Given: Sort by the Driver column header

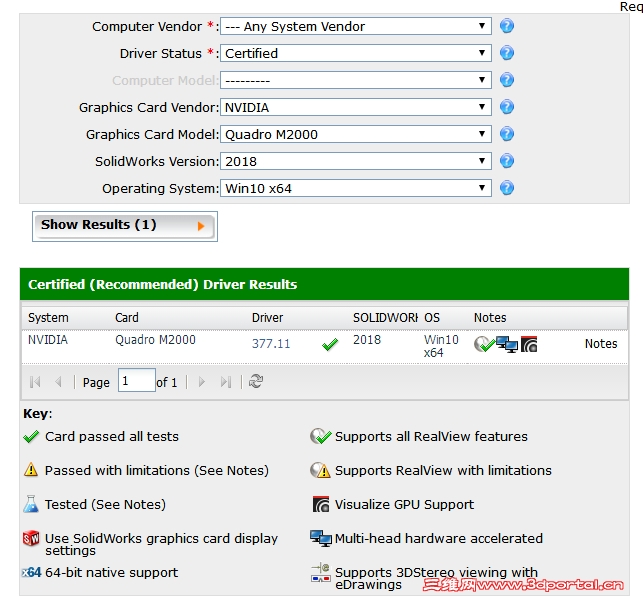Looking at the screenshot, I should pyautogui.click(x=297, y=317).
